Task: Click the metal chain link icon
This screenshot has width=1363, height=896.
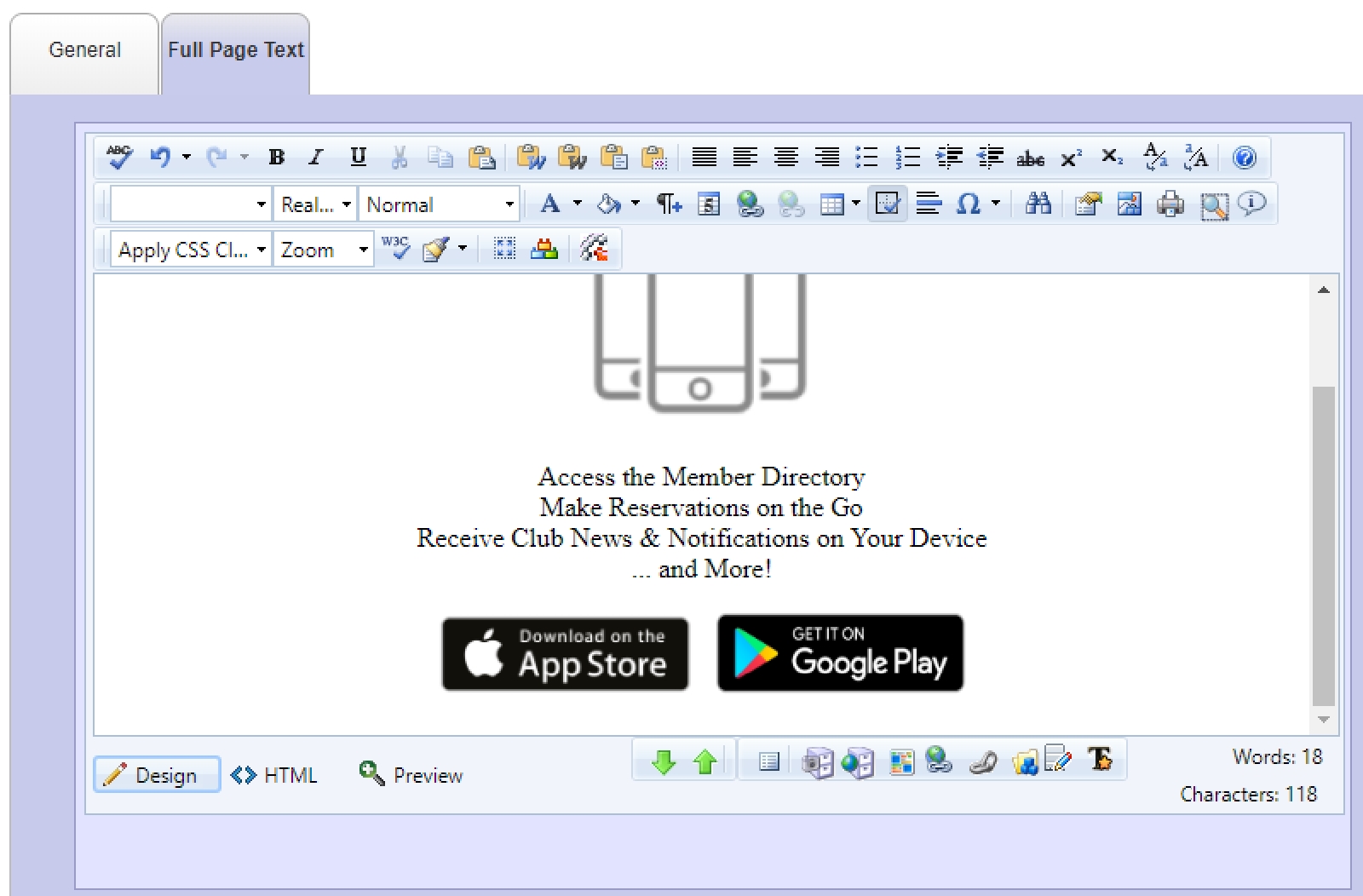Action: click(x=983, y=762)
